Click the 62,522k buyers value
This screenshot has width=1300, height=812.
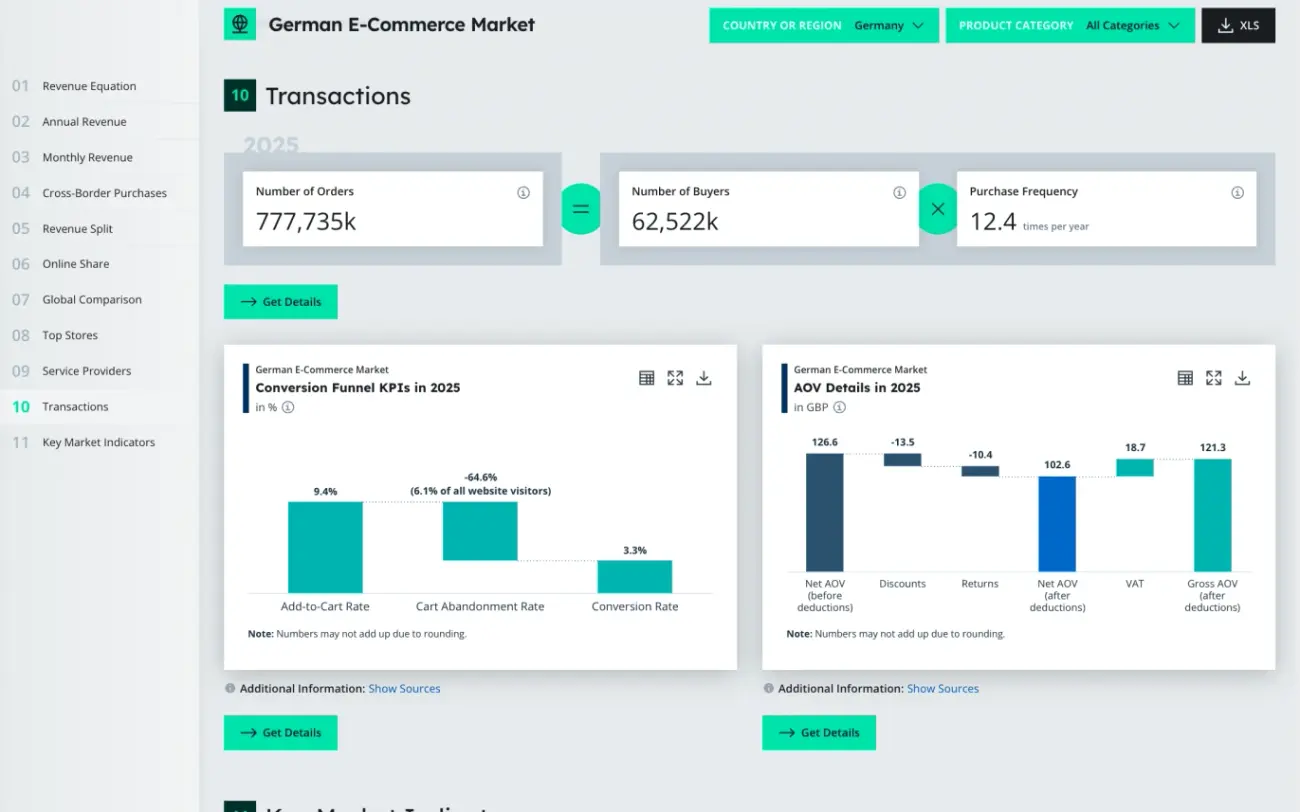click(675, 222)
